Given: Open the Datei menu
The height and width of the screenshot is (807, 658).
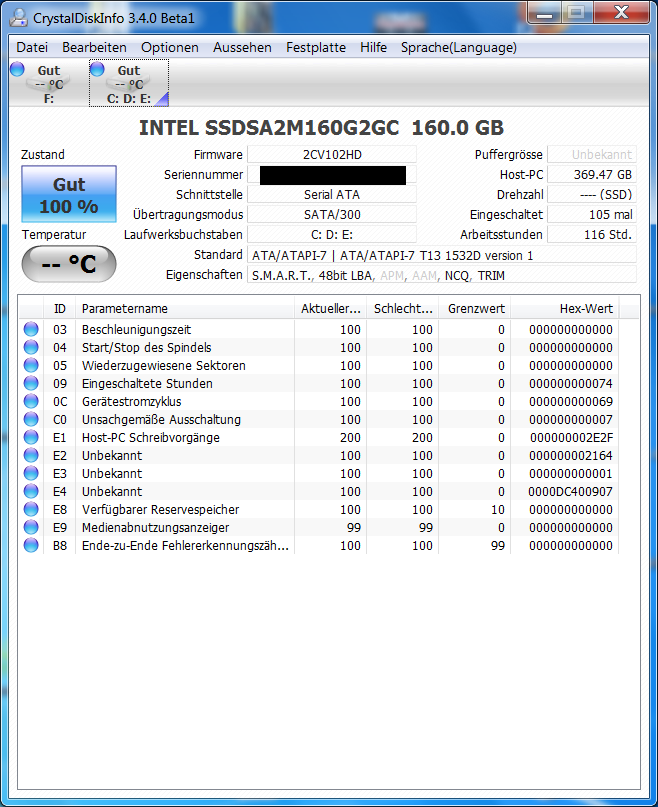Looking at the screenshot, I should (x=32, y=47).
